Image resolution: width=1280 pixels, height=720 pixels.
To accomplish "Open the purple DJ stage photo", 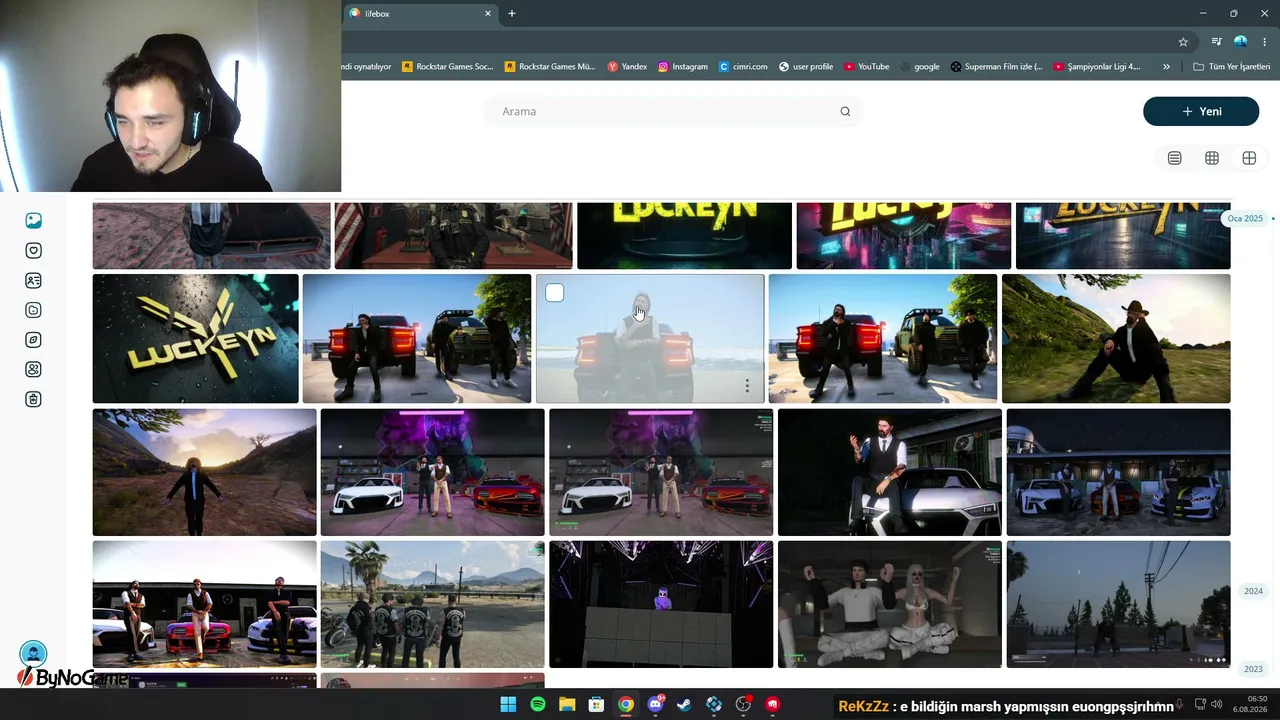I will pyautogui.click(x=661, y=604).
